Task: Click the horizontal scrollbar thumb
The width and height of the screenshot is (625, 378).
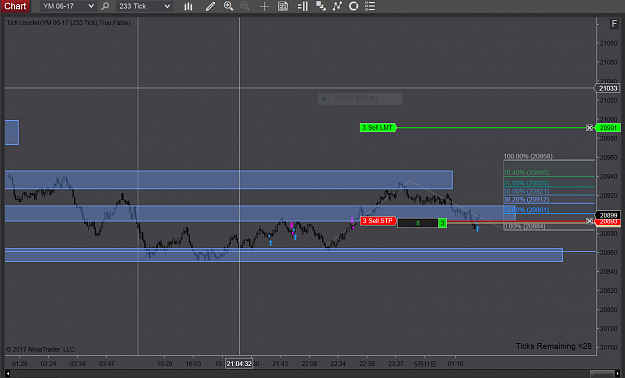Action: 602,374
